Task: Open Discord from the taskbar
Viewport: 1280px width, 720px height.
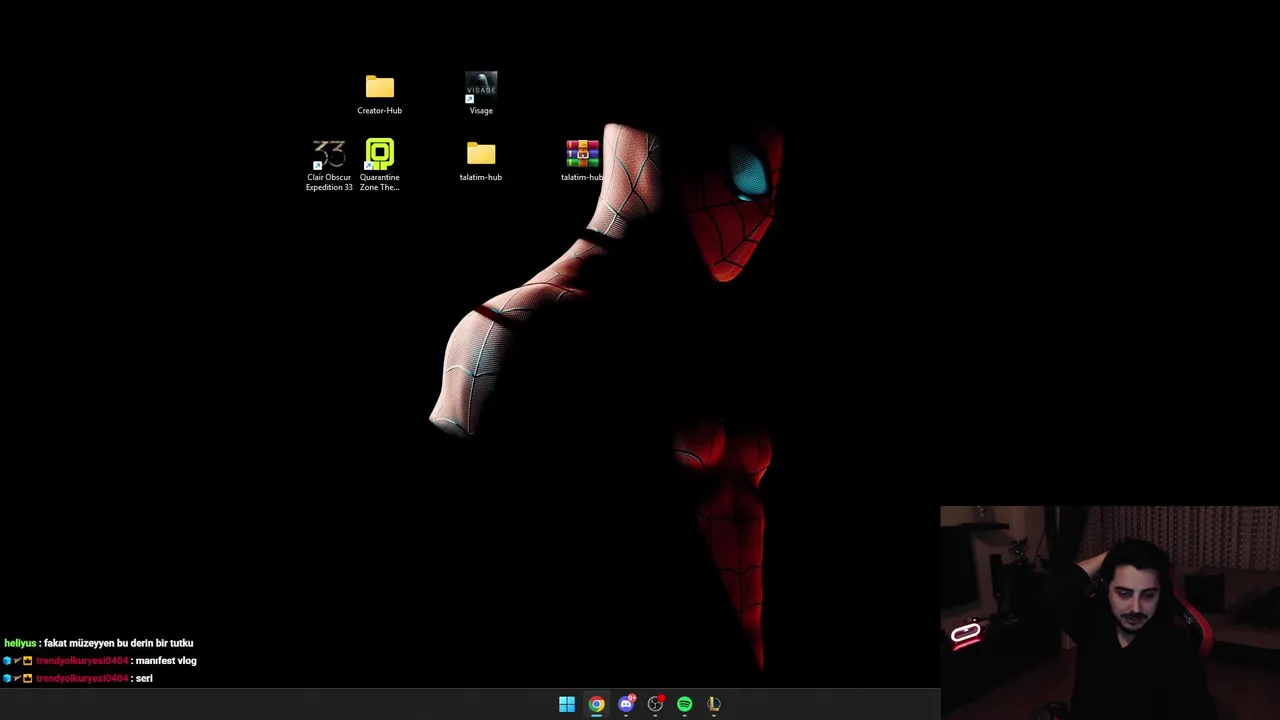Action: (626, 704)
